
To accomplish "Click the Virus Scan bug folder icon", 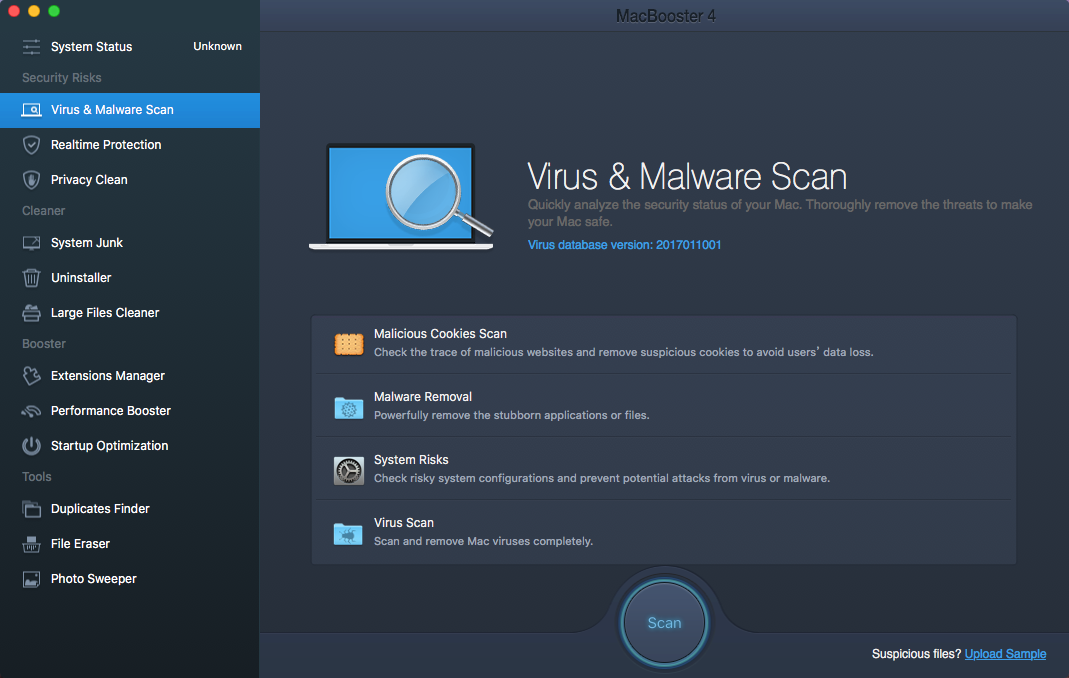I will tap(348, 533).
